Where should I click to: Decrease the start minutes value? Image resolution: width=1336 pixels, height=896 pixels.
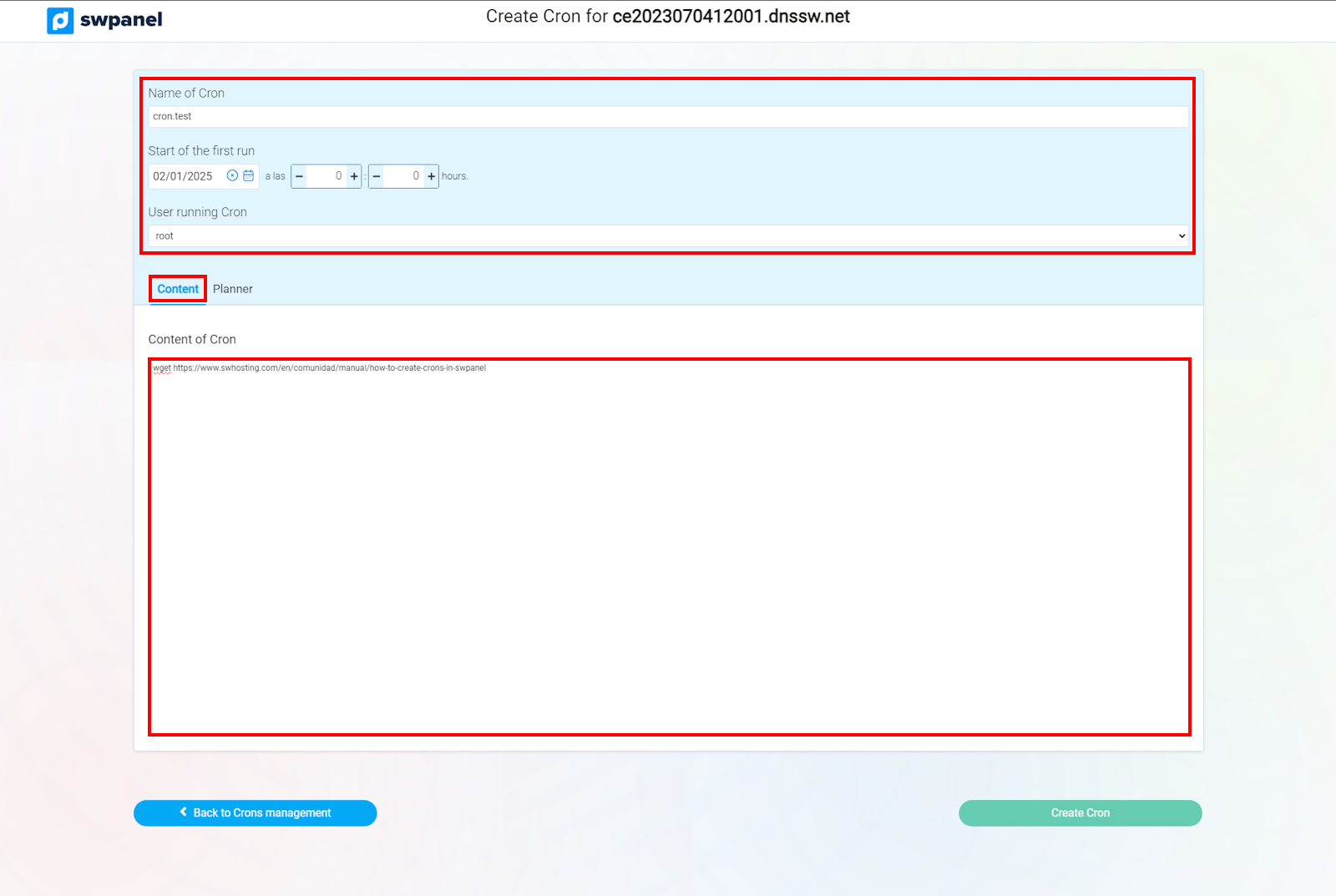click(x=377, y=176)
